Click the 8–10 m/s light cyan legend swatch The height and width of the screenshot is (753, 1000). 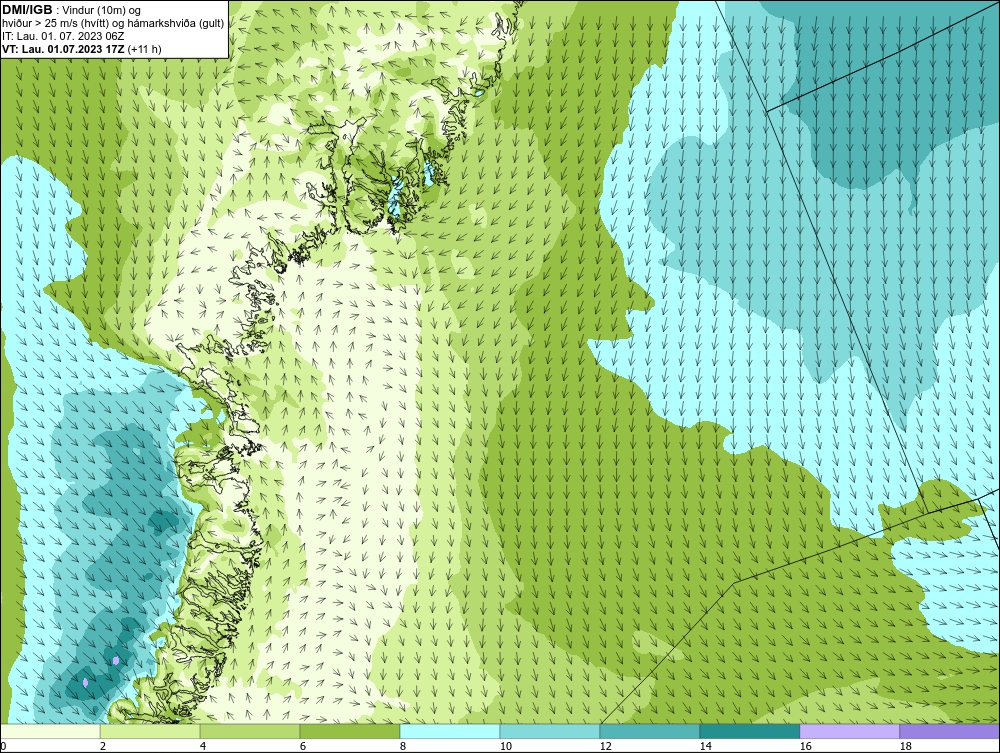tap(450, 731)
